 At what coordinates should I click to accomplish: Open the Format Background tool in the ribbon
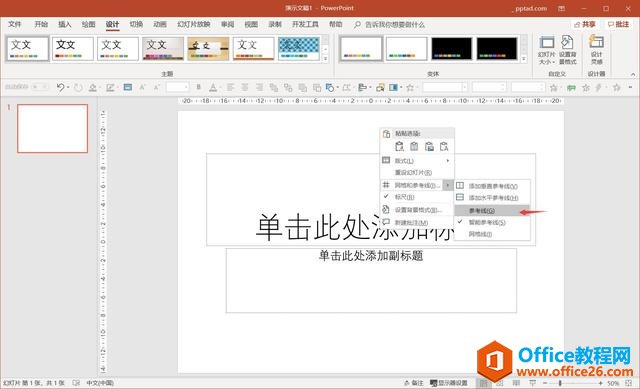click(567, 43)
